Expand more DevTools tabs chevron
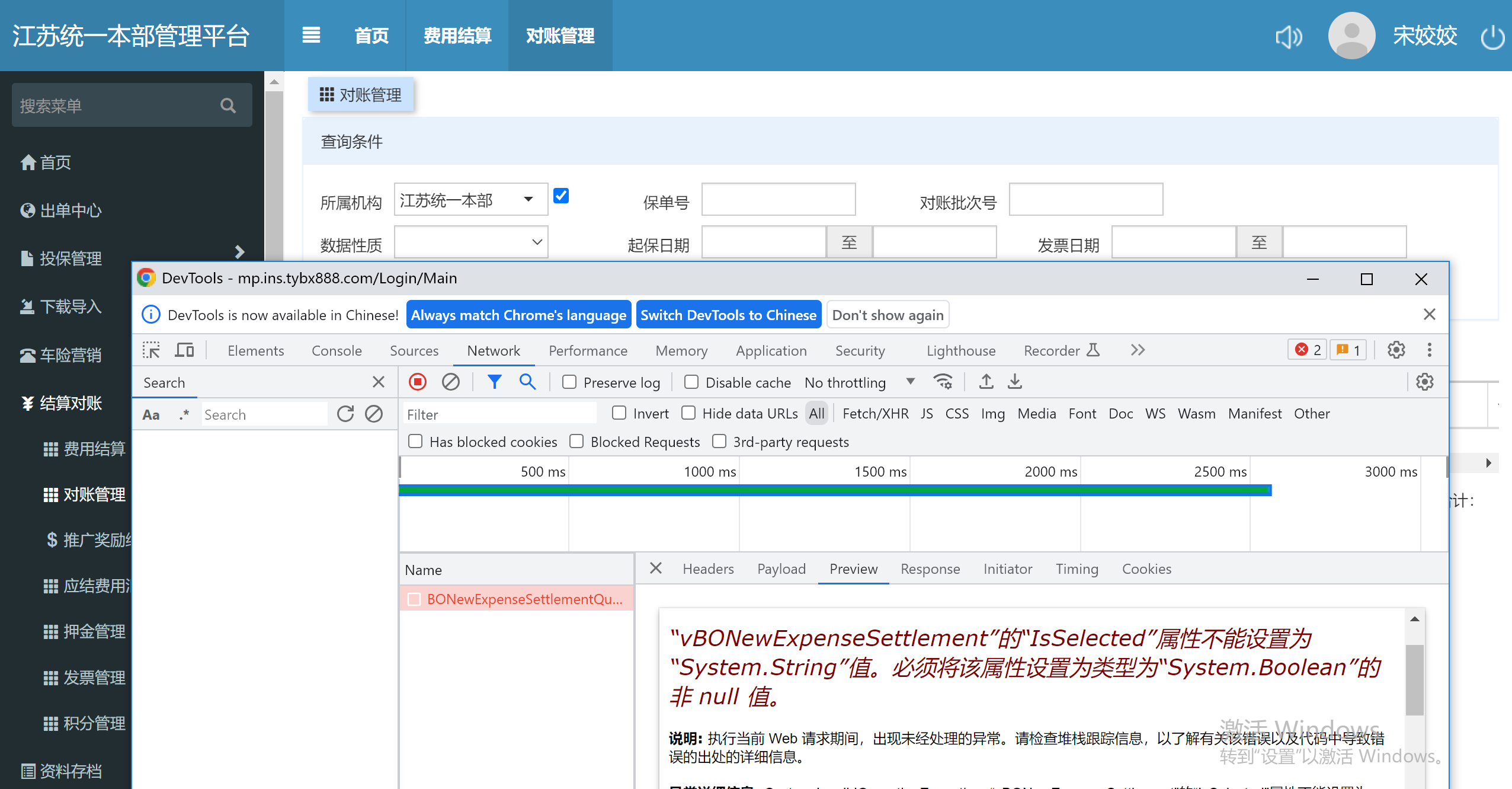The width and height of the screenshot is (1512, 789). [x=1138, y=350]
